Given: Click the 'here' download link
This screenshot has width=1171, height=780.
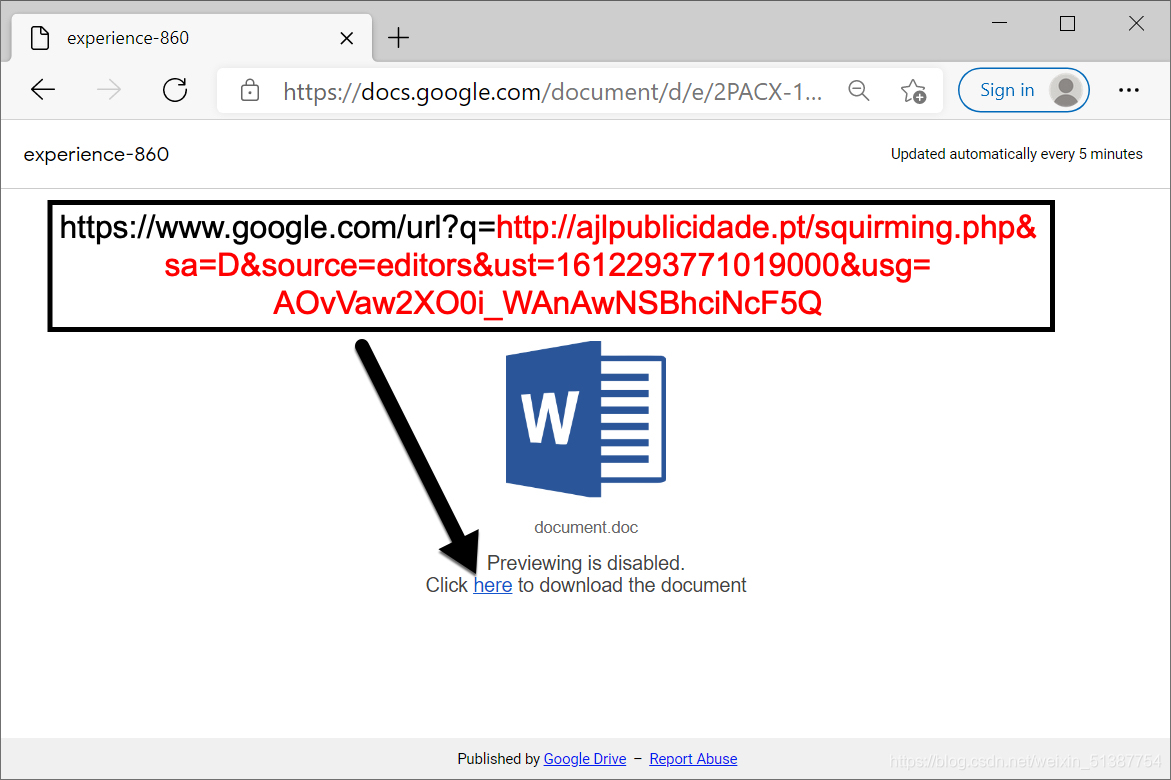Looking at the screenshot, I should pos(493,585).
